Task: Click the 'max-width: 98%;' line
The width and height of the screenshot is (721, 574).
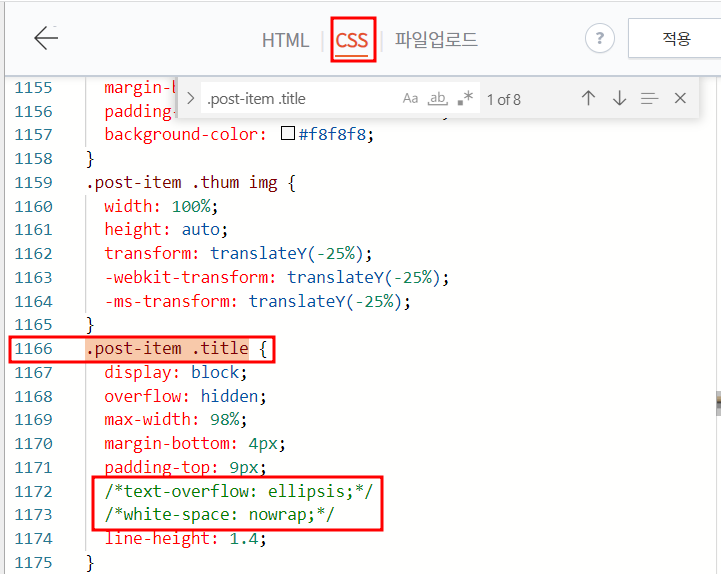Action: (x=176, y=419)
